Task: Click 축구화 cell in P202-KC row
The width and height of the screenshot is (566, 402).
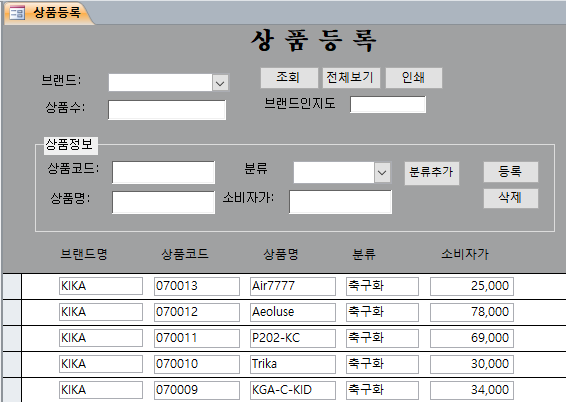Action: click(382, 338)
